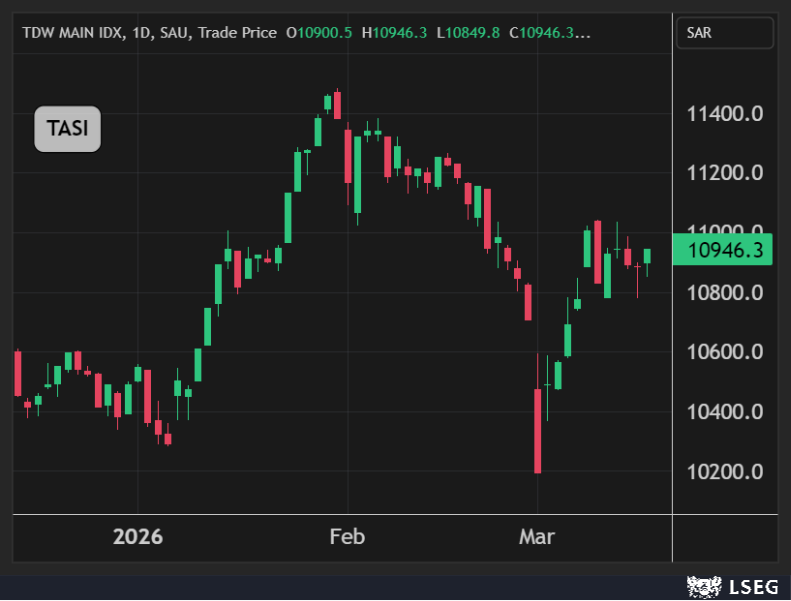This screenshot has width=791, height=601.
Task: Click the TASI label button
Action: click(67, 128)
